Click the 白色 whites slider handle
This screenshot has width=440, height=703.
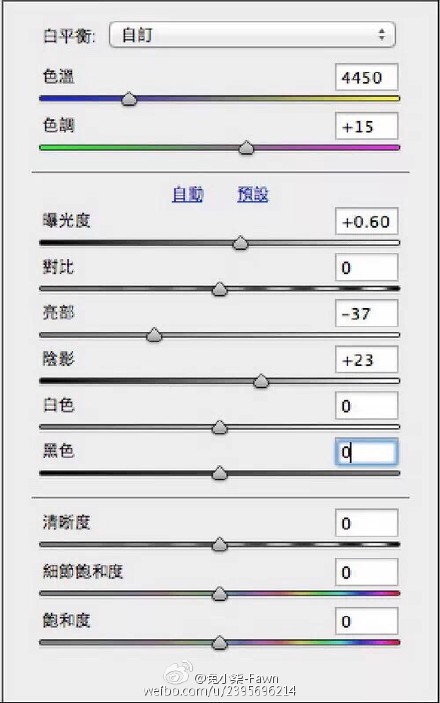[x=219, y=427]
